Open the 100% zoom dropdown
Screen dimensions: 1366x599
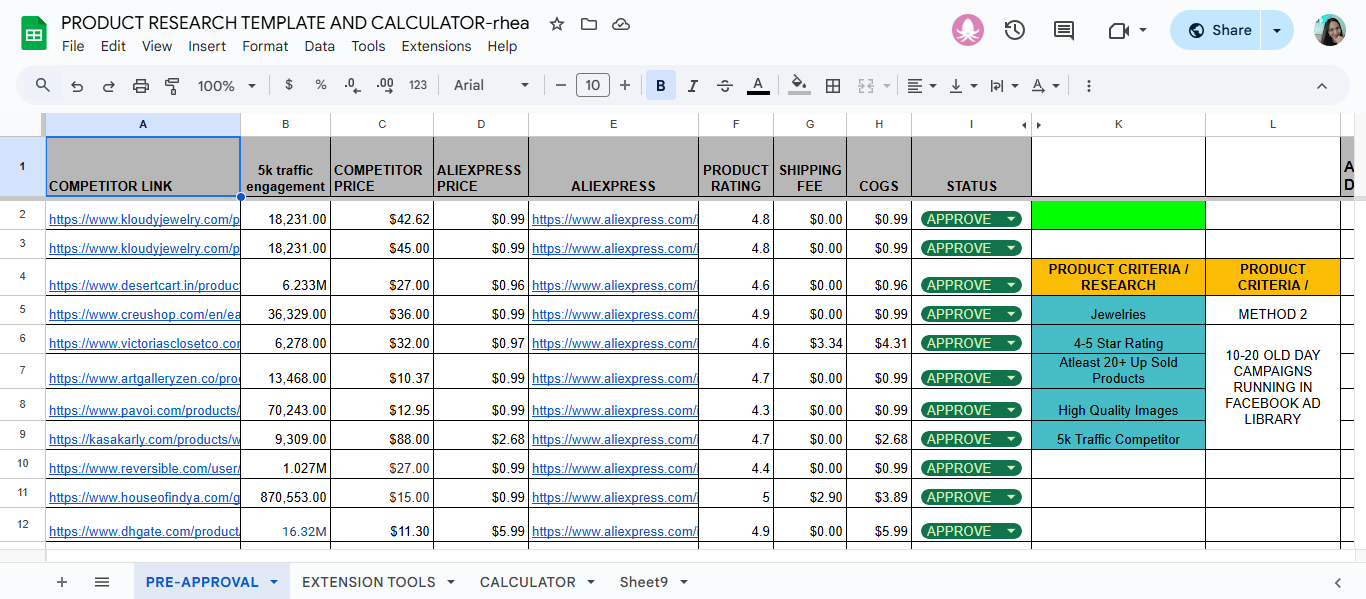[x=226, y=86]
